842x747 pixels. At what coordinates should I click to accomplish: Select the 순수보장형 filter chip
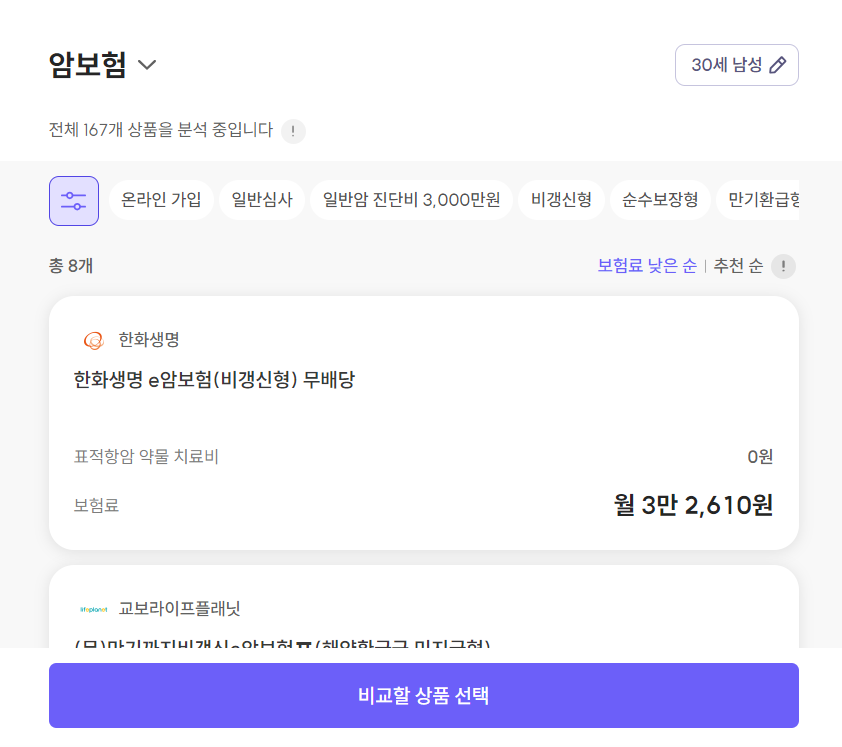point(660,200)
